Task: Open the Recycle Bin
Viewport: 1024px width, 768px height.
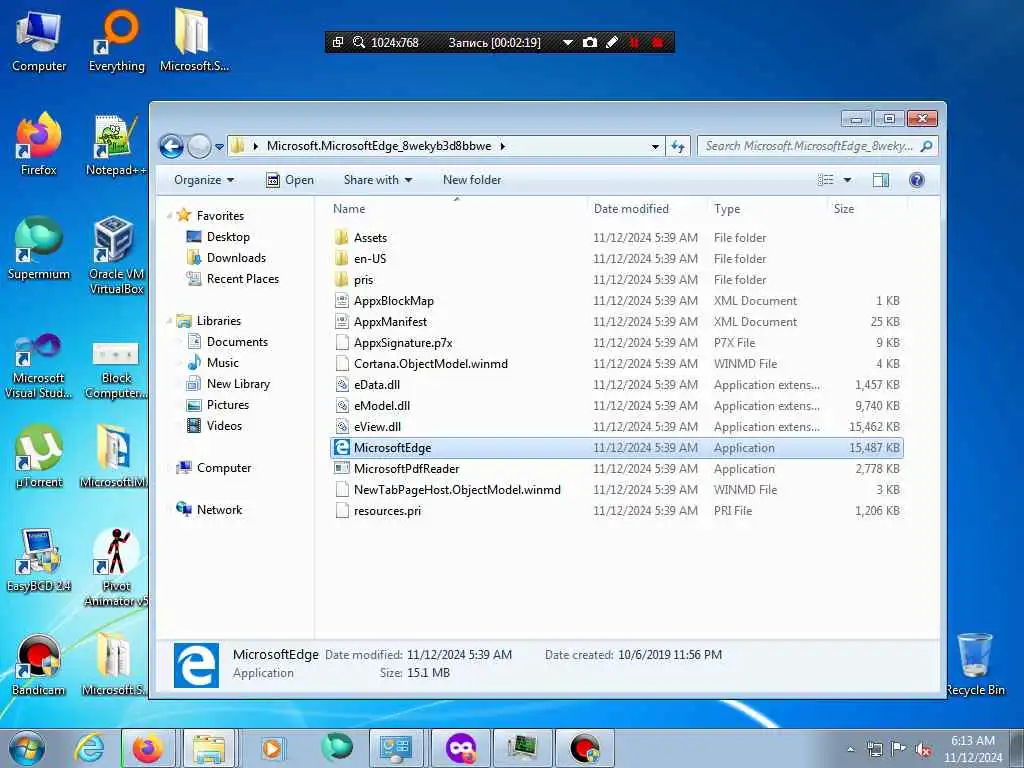Action: point(975,664)
